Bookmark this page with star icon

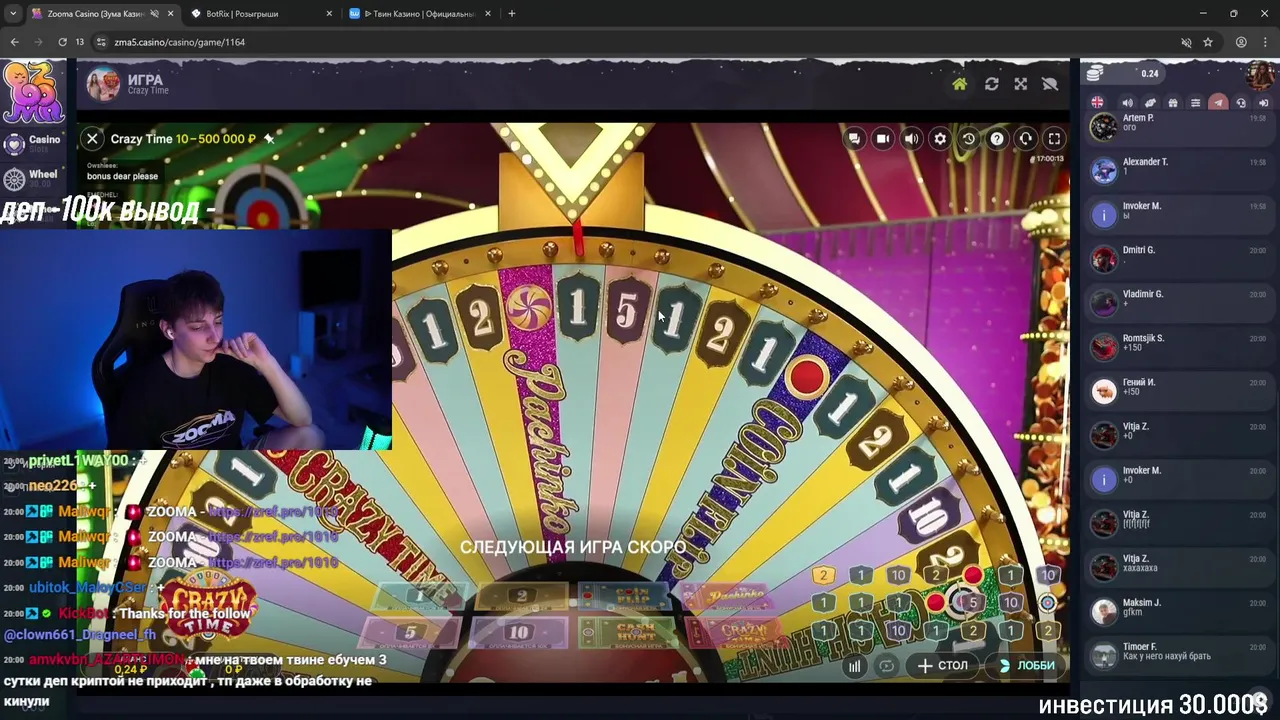point(1208,42)
